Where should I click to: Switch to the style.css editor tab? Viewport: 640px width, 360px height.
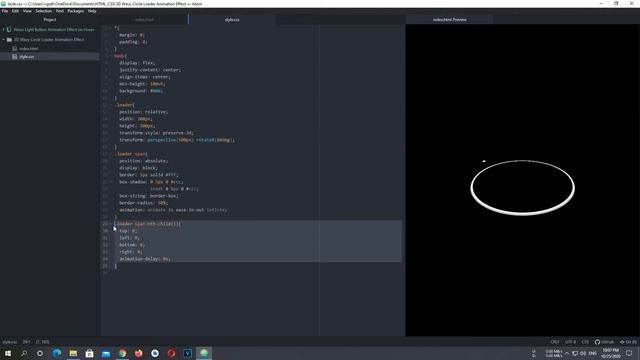(x=232, y=20)
